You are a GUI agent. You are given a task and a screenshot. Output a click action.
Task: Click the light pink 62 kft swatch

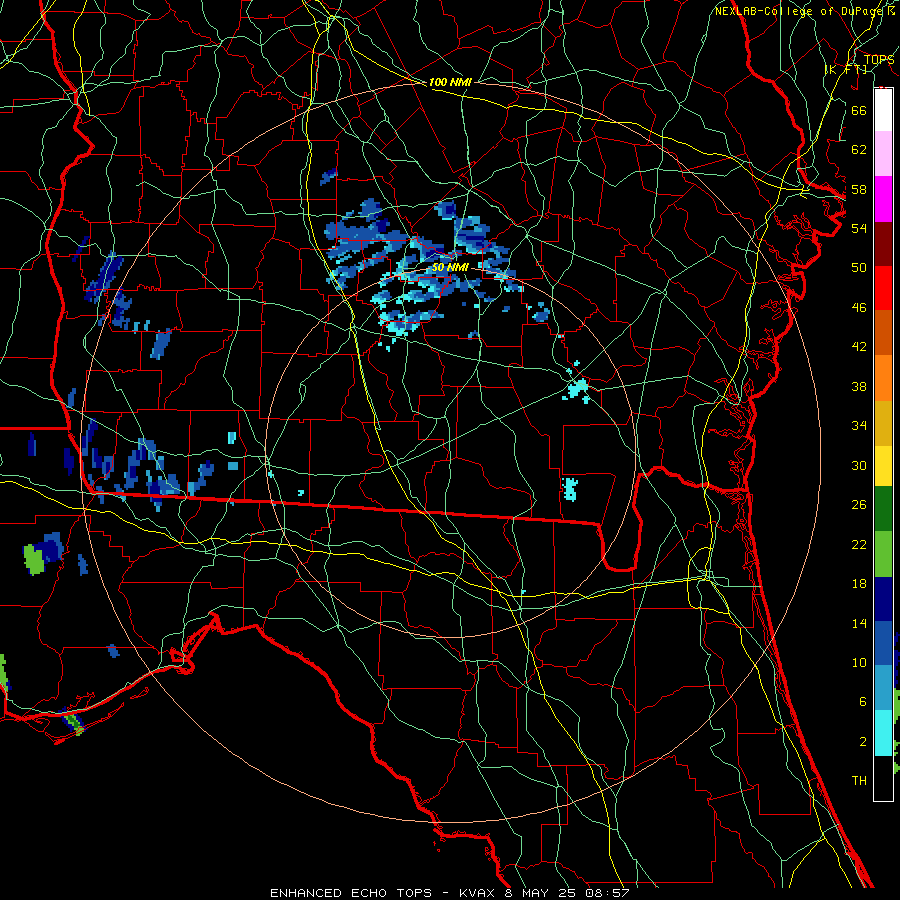[x=883, y=154]
